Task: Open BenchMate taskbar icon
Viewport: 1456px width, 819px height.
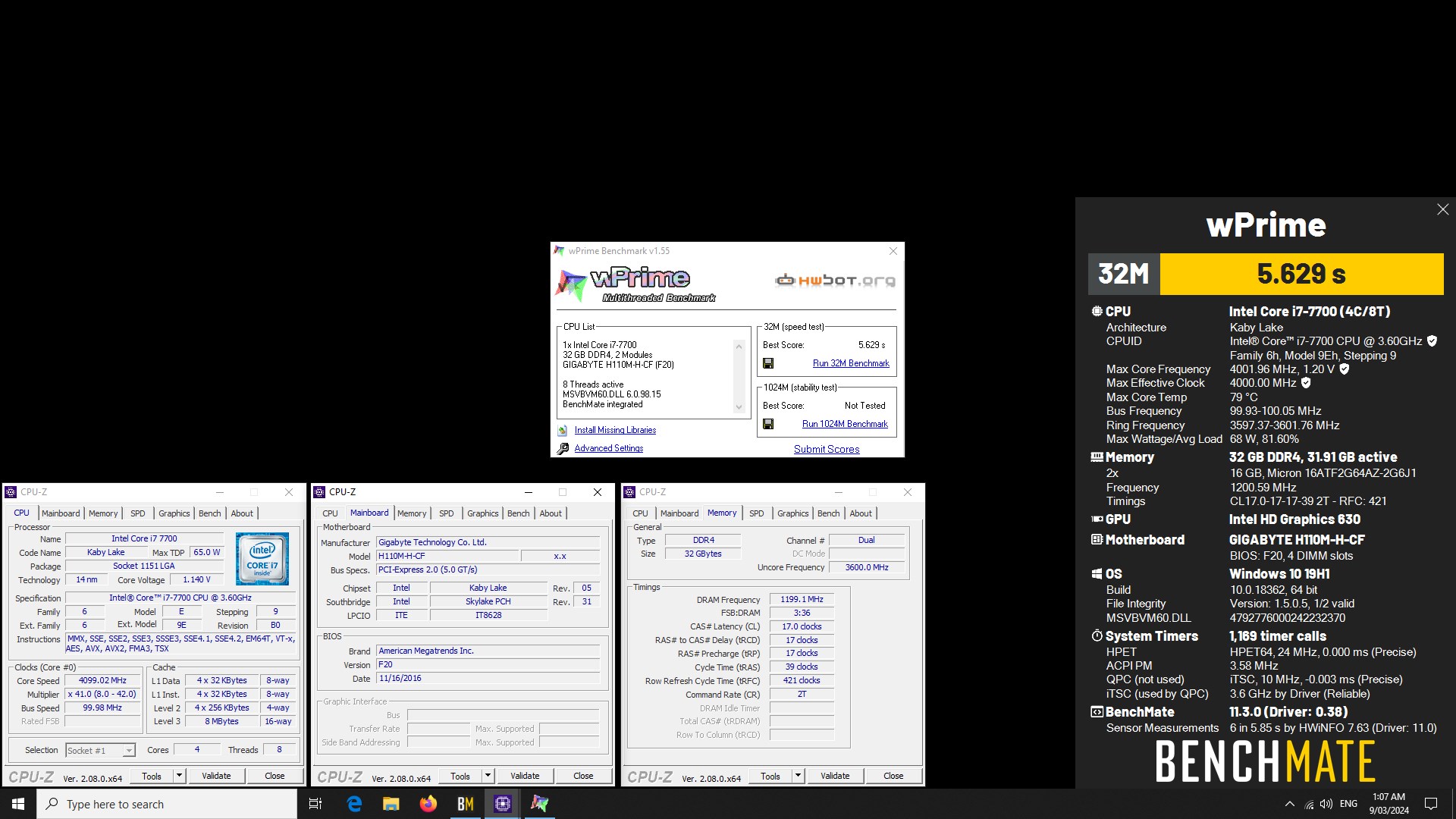Action: [465, 804]
